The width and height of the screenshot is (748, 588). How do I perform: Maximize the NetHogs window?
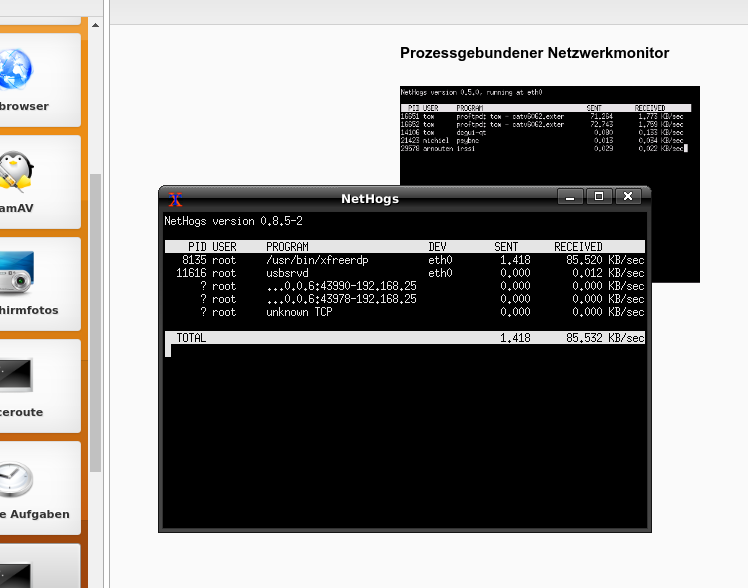click(599, 197)
